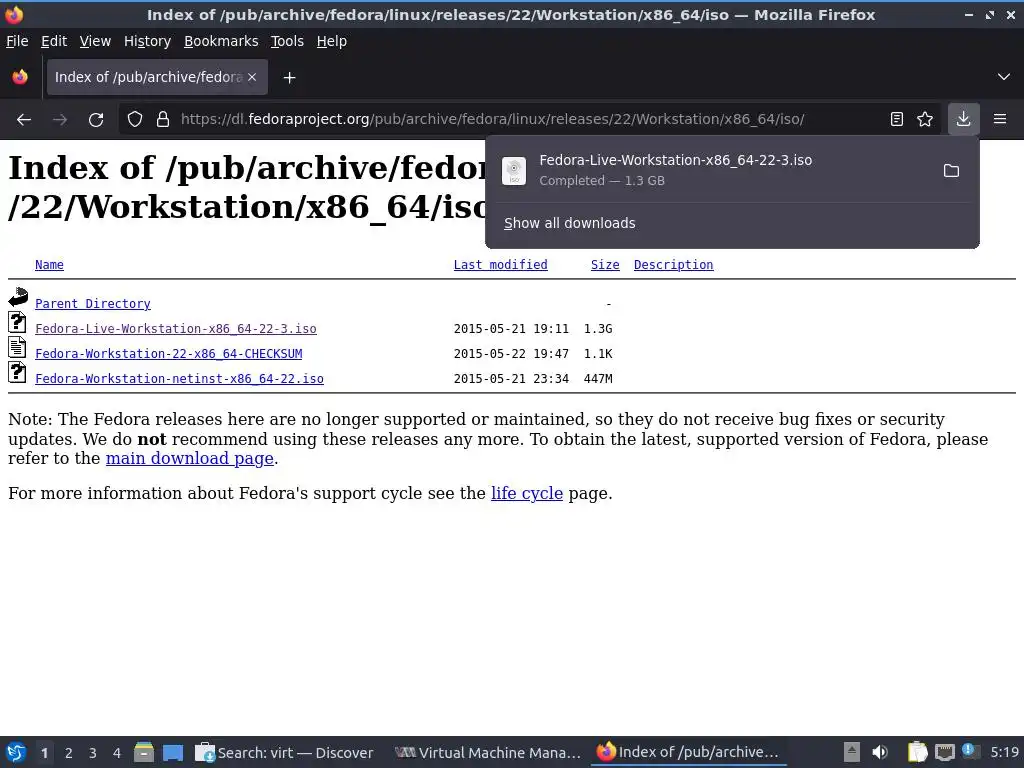The image size is (1024, 768).
Task: Sort listing by Name
Action: (x=50, y=264)
